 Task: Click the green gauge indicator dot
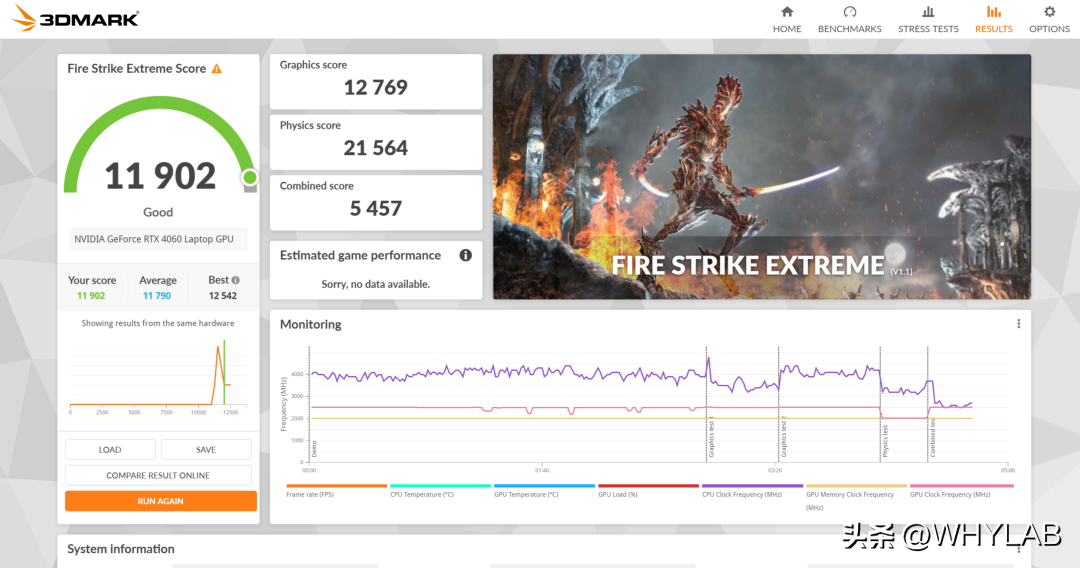[250, 178]
